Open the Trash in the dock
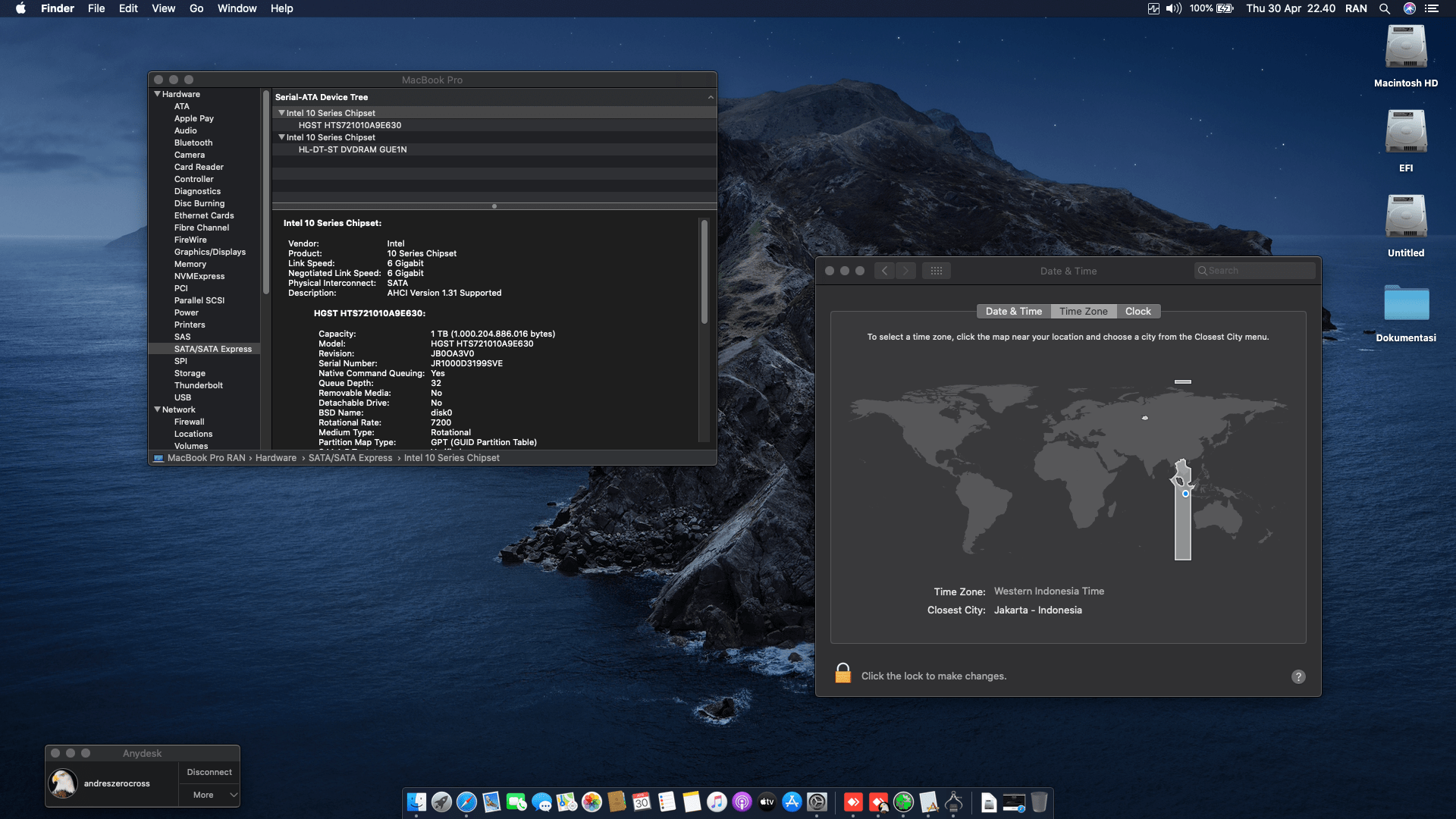This screenshot has height=819, width=1456. [x=1039, y=802]
